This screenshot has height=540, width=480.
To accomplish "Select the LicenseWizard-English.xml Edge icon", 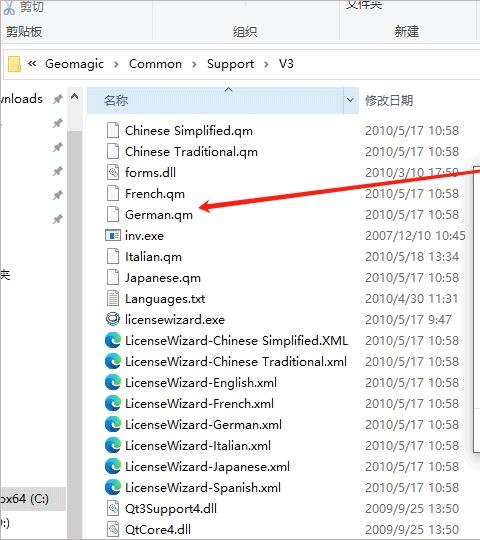I will tap(113, 383).
